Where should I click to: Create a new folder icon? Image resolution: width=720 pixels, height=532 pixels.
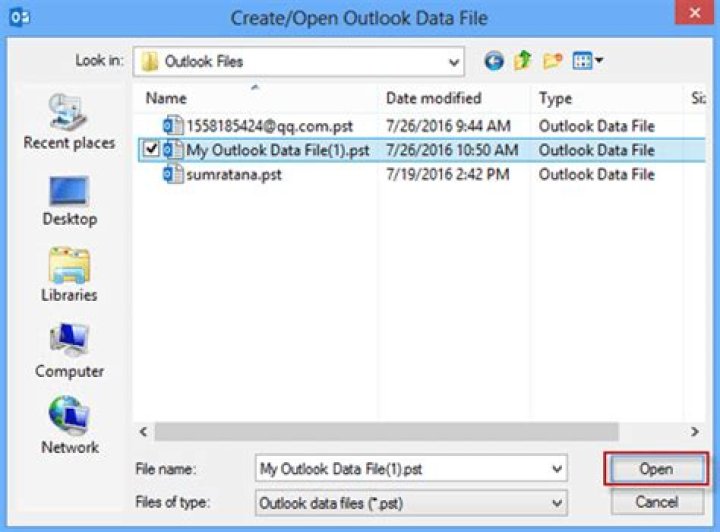coord(551,62)
